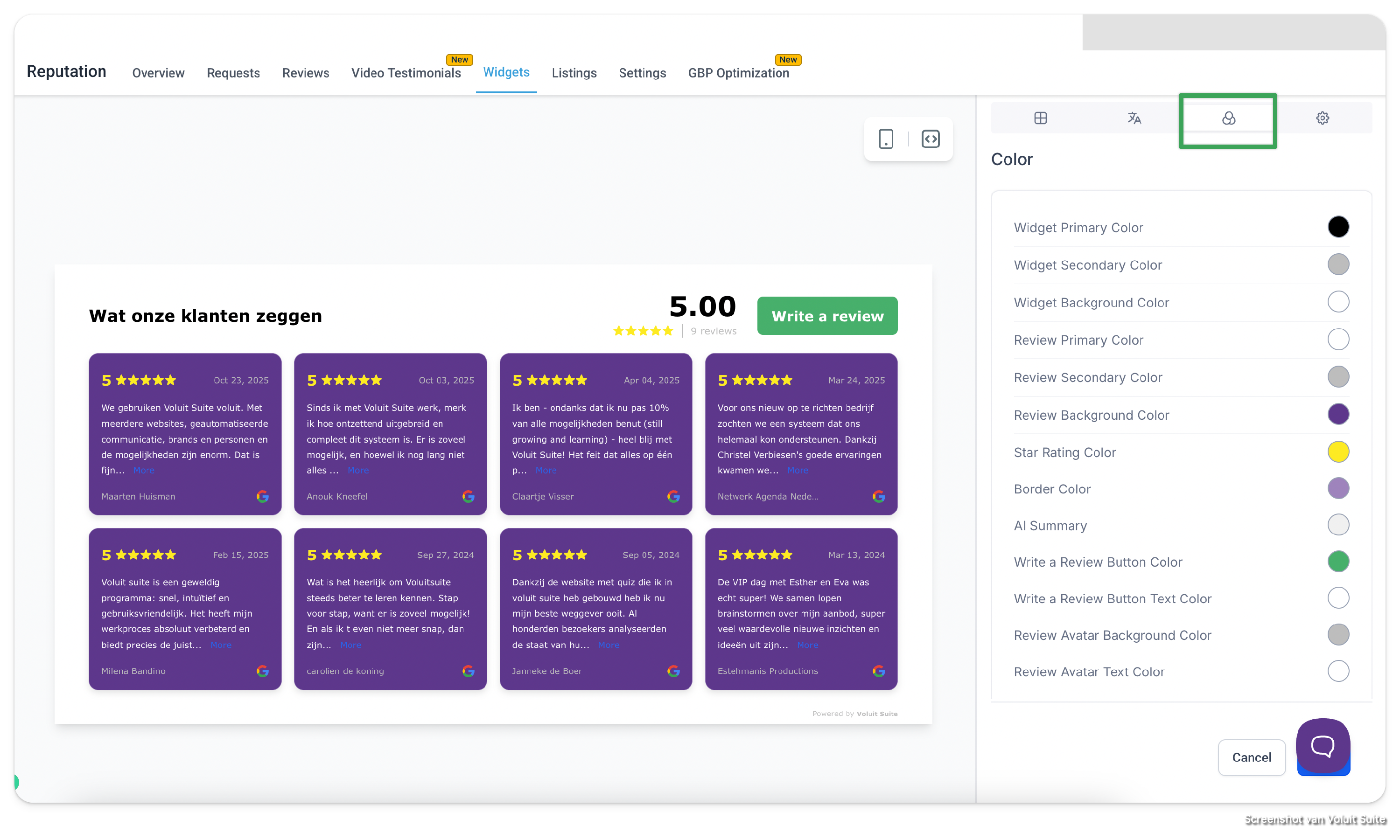1400x840 pixels.
Task: Click the Write a review button
Action: [827, 316]
